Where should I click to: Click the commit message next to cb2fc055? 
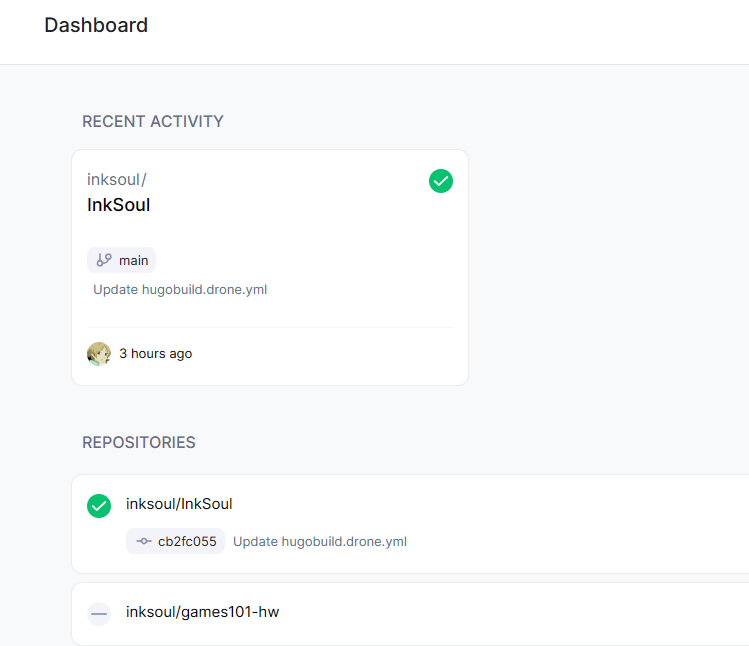point(320,542)
